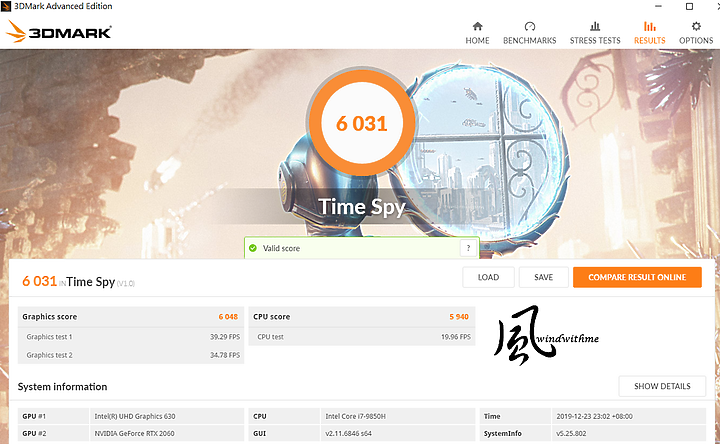Click the SHOW DETAILS button

point(662,386)
